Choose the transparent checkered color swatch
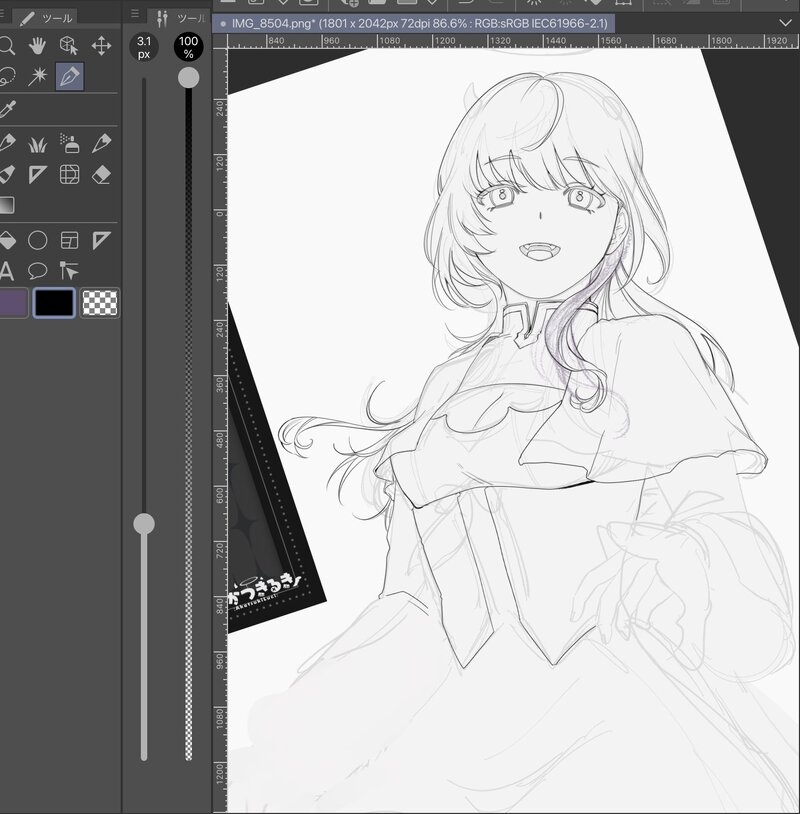 (x=100, y=303)
